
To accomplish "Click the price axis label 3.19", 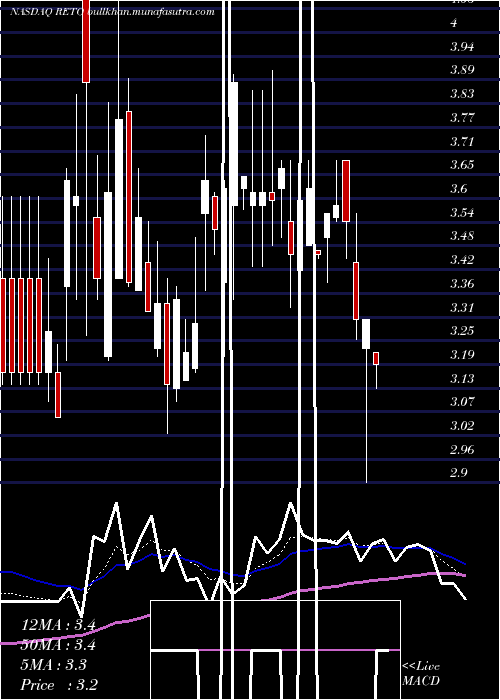I will 462,354.
